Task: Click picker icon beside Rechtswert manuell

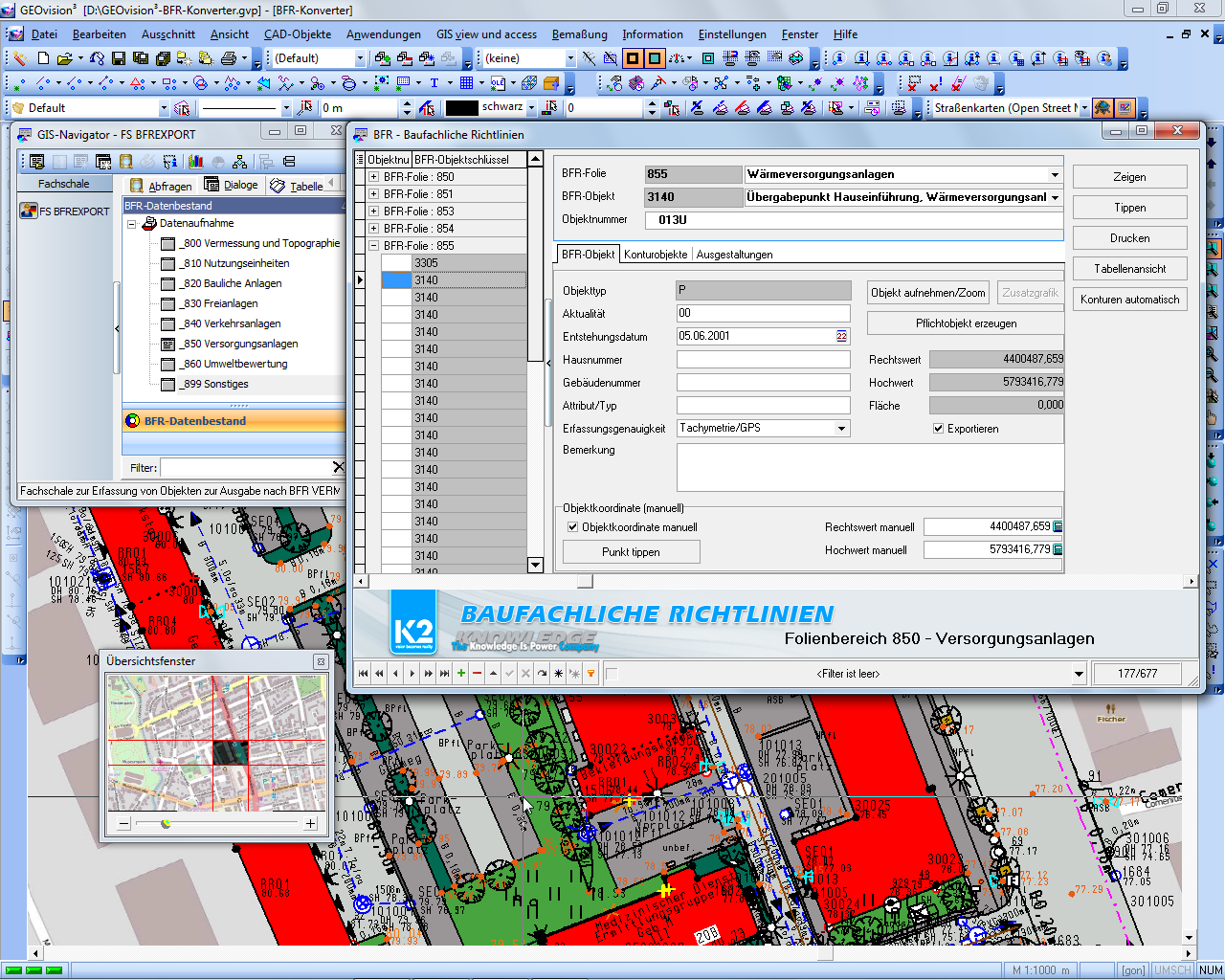Action: pos(1058,526)
